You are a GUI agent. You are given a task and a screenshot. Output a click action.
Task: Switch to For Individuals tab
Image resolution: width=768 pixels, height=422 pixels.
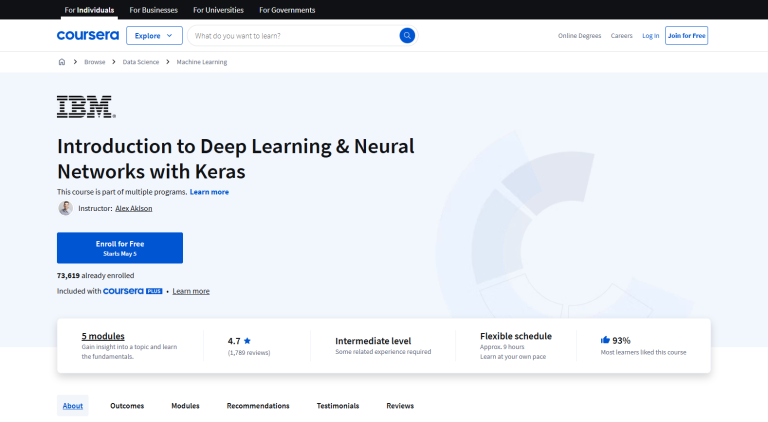tap(89, 10)
